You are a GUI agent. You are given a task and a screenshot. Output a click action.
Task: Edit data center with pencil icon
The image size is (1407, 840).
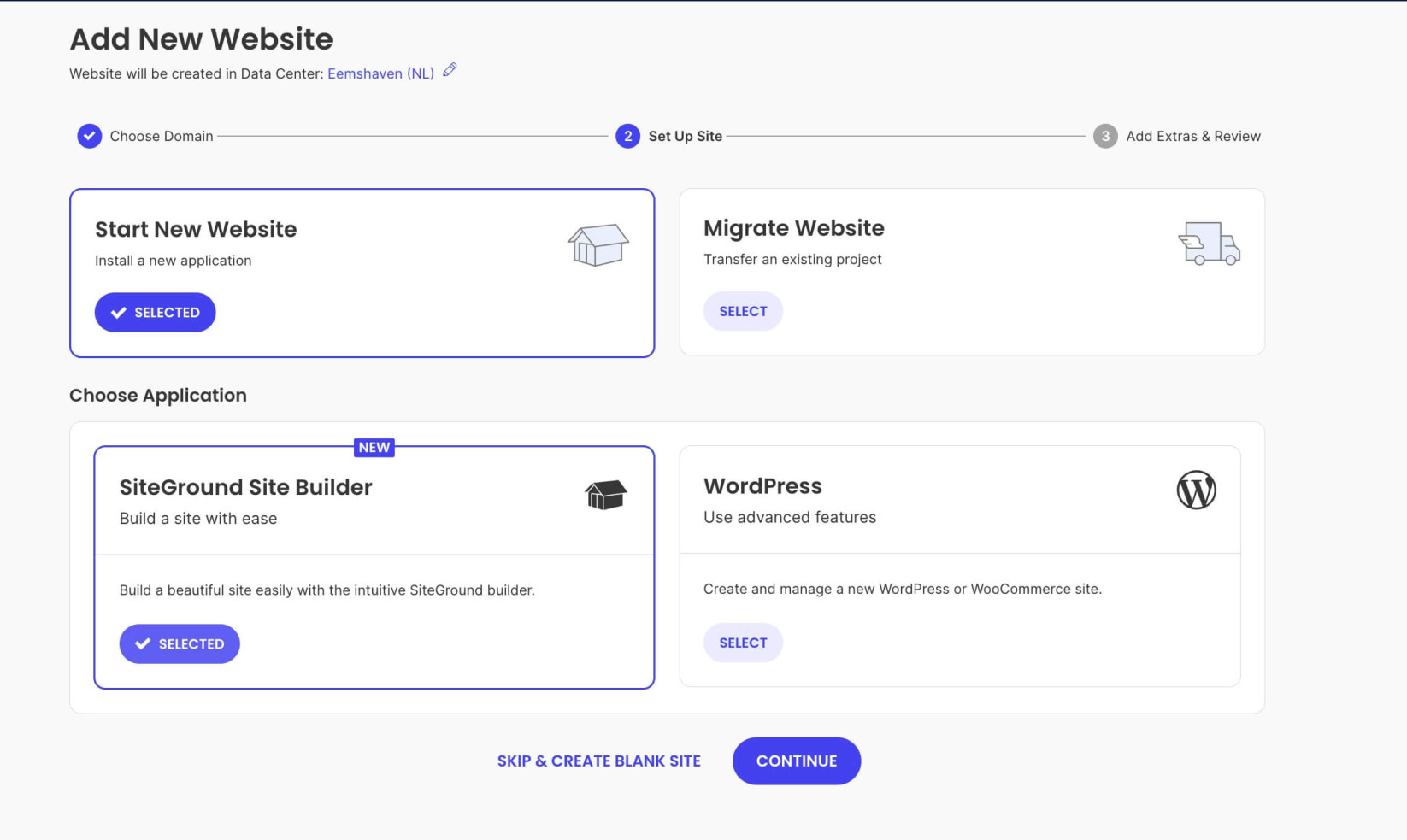coord(450,70)
